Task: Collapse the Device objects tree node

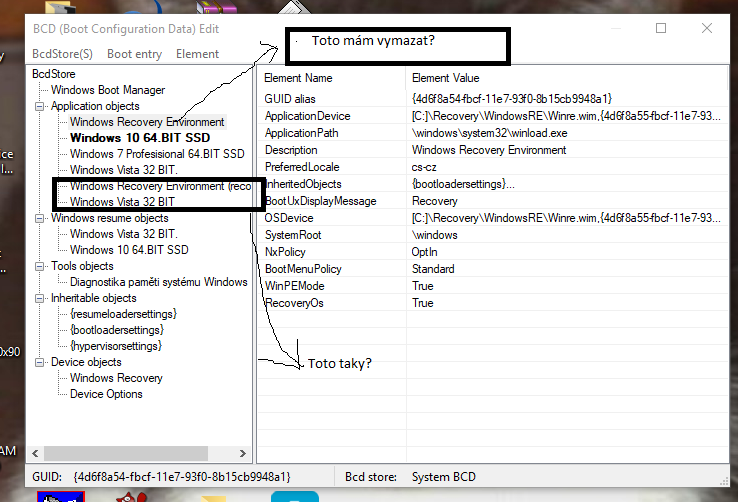Action: pyautogui.click(x=40, y=362)
